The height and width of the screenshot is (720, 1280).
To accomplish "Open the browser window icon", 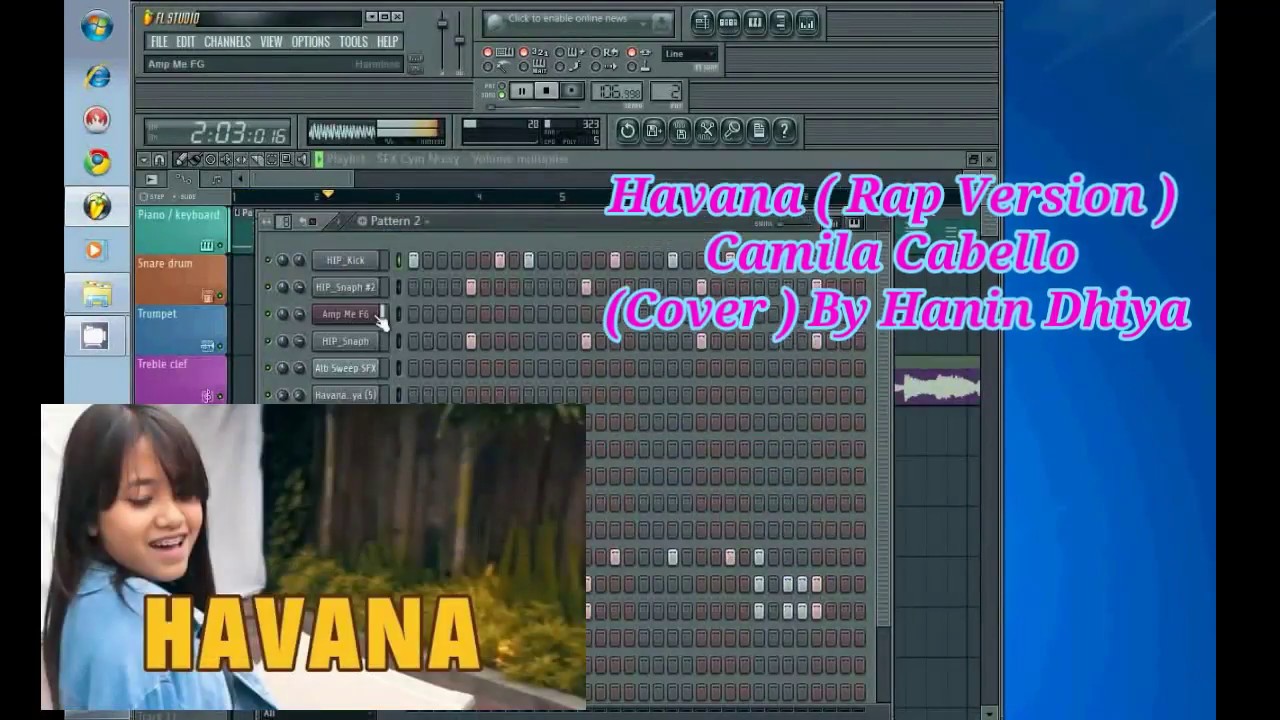I will pyautogui.click(x=780, y=22).
